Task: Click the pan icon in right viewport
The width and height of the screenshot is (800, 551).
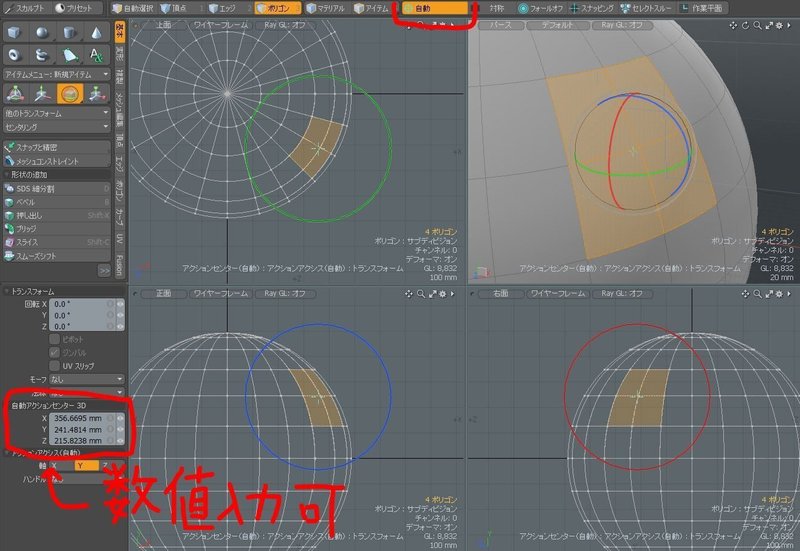Action: [x=745, y=294]
